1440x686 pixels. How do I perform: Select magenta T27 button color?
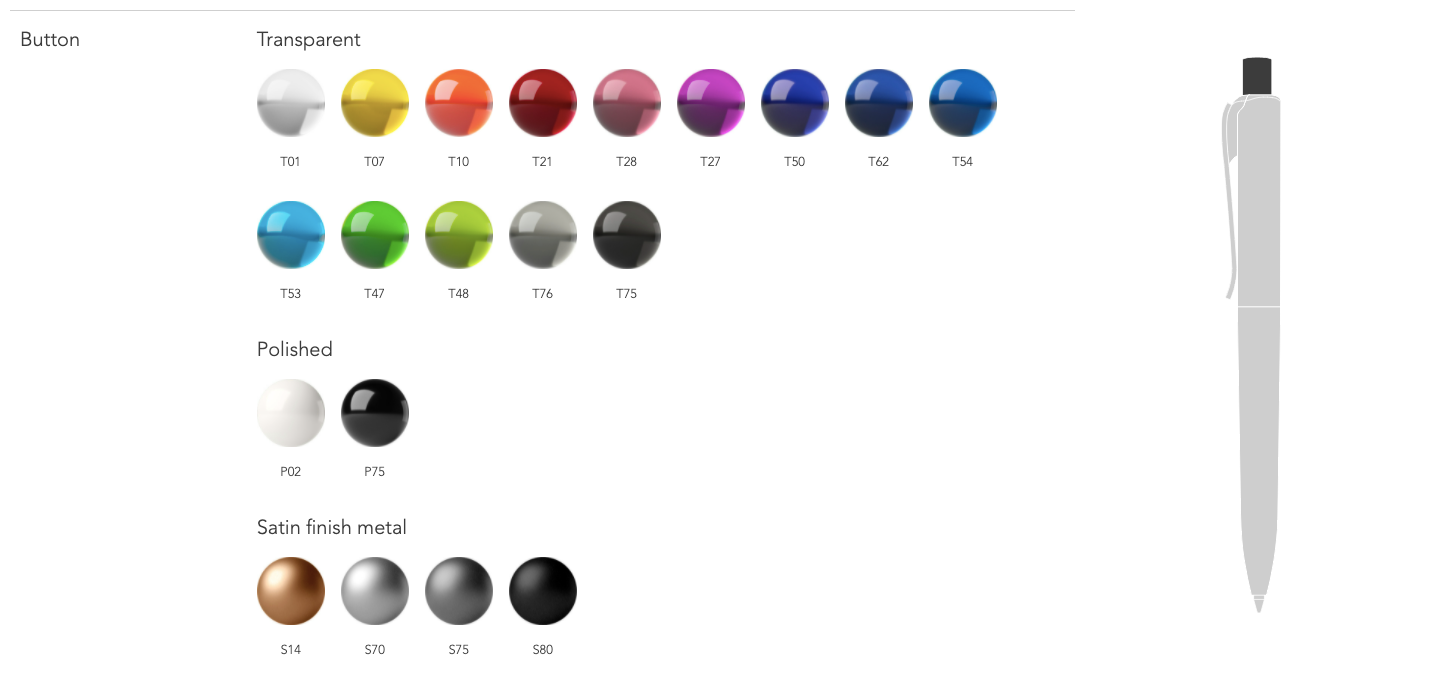click(711, 103)
